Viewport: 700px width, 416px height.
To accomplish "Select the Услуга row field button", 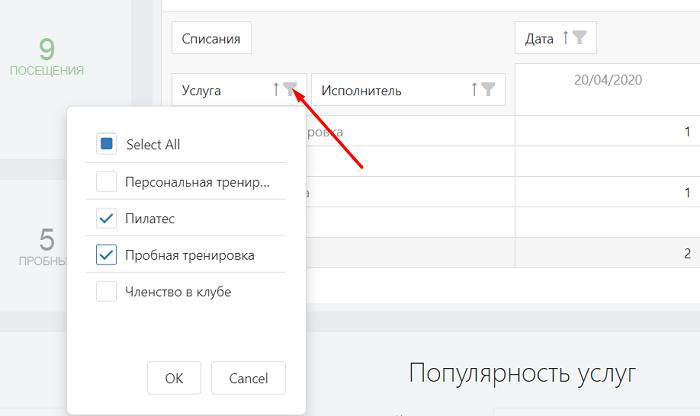I will [x=239, y=89].
